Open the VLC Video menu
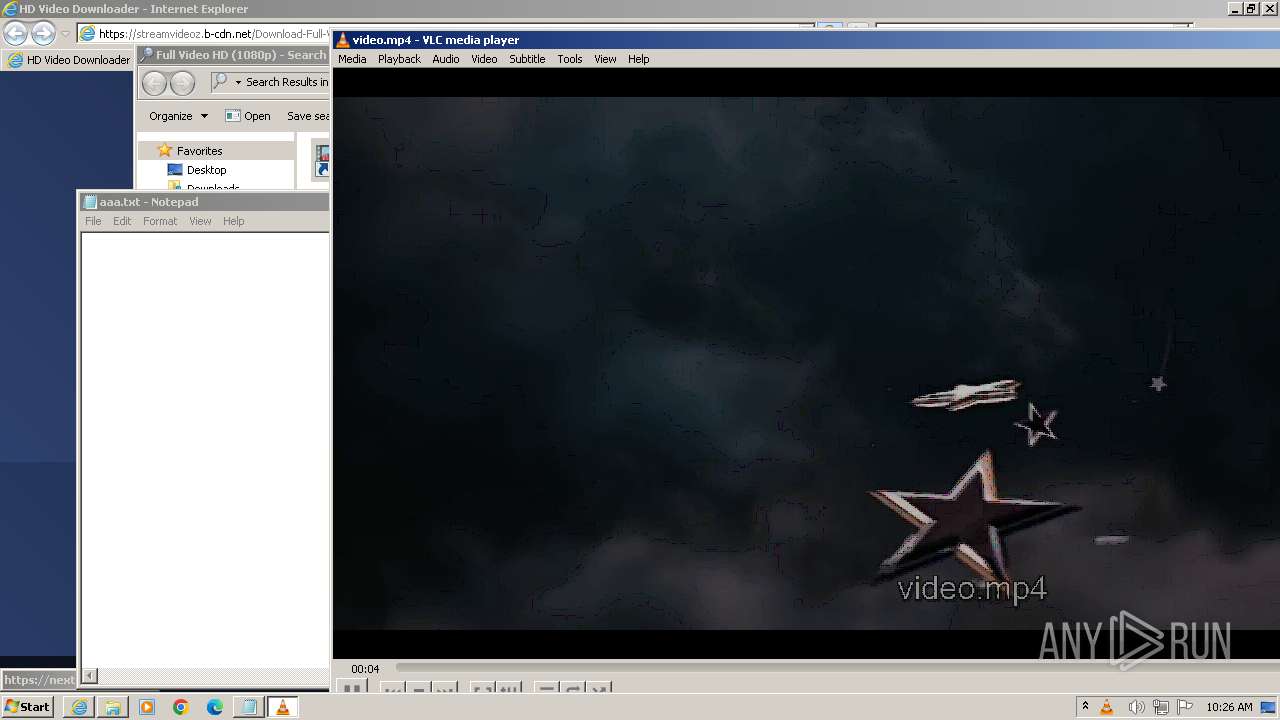 pyautogui.click(x=484, y=59)
